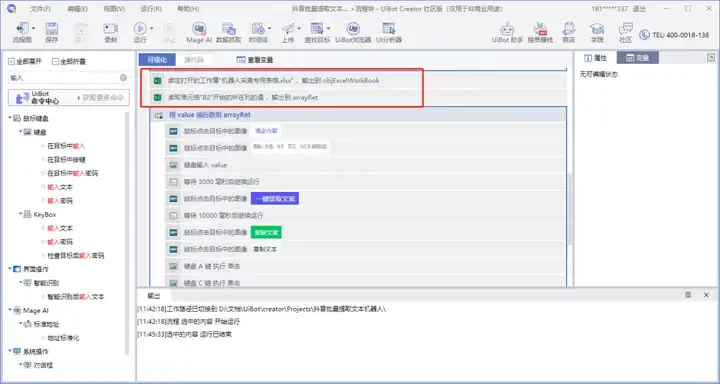The image size is (720, 384).
Task: Collapse the 键盘 tree node
Action: [x=20, y=132]
